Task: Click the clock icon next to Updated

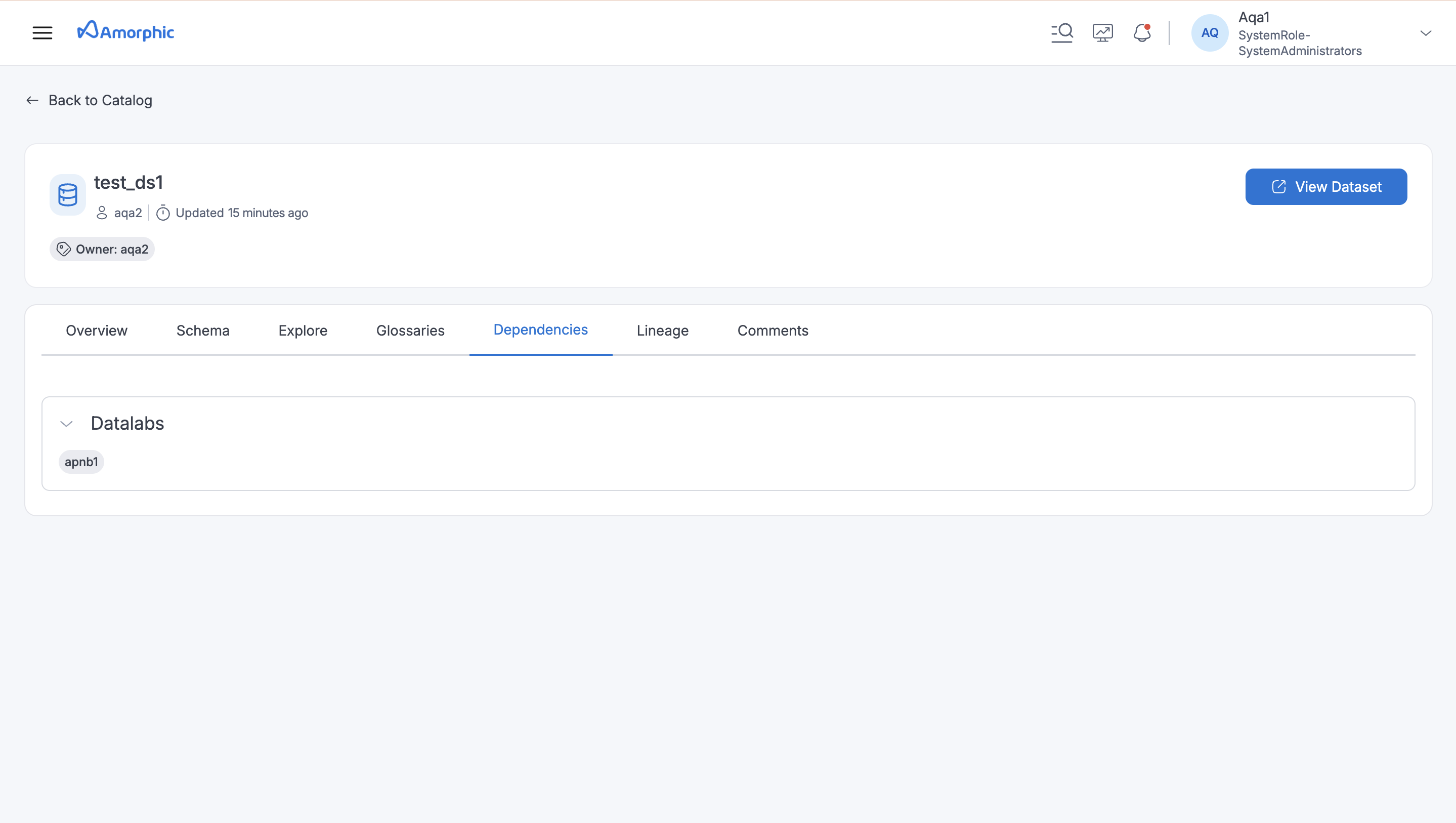Action: tap(163, 213)
